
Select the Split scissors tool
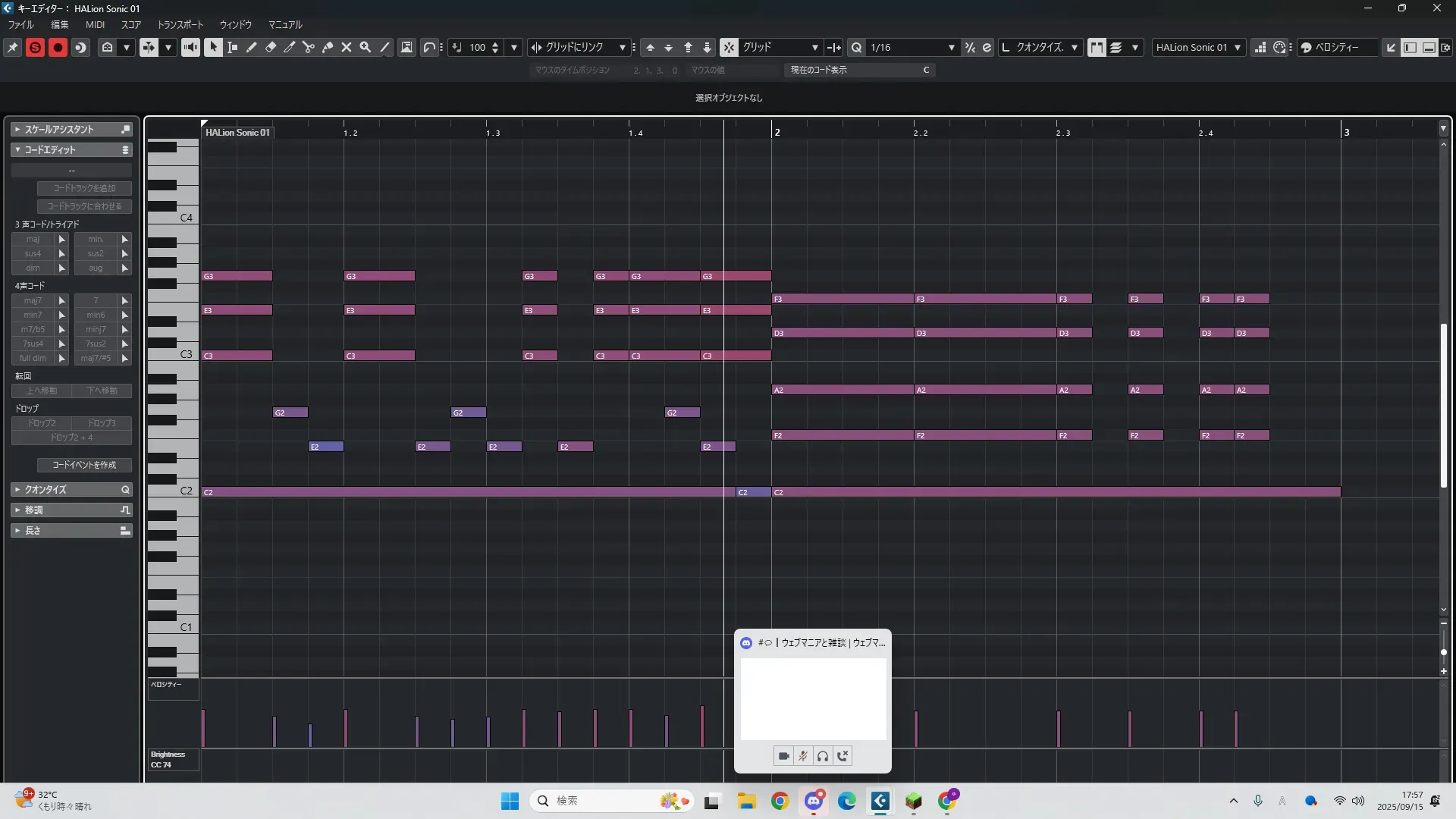309,47
